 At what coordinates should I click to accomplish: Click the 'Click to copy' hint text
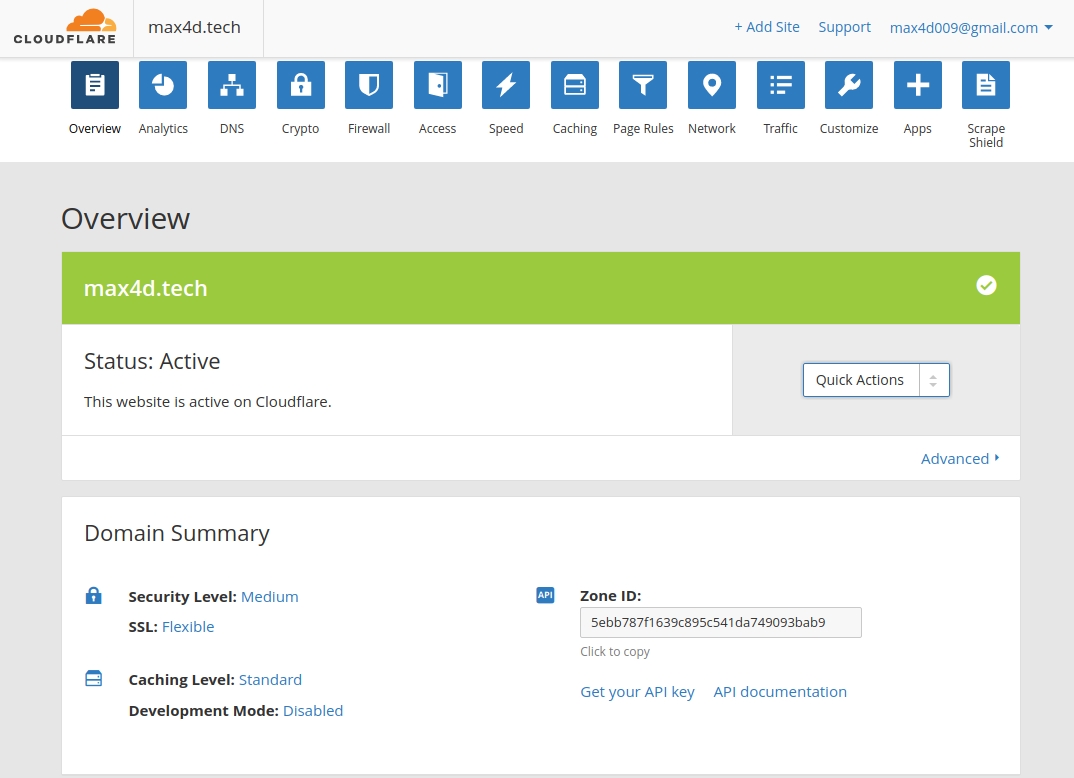coord(615,651)
